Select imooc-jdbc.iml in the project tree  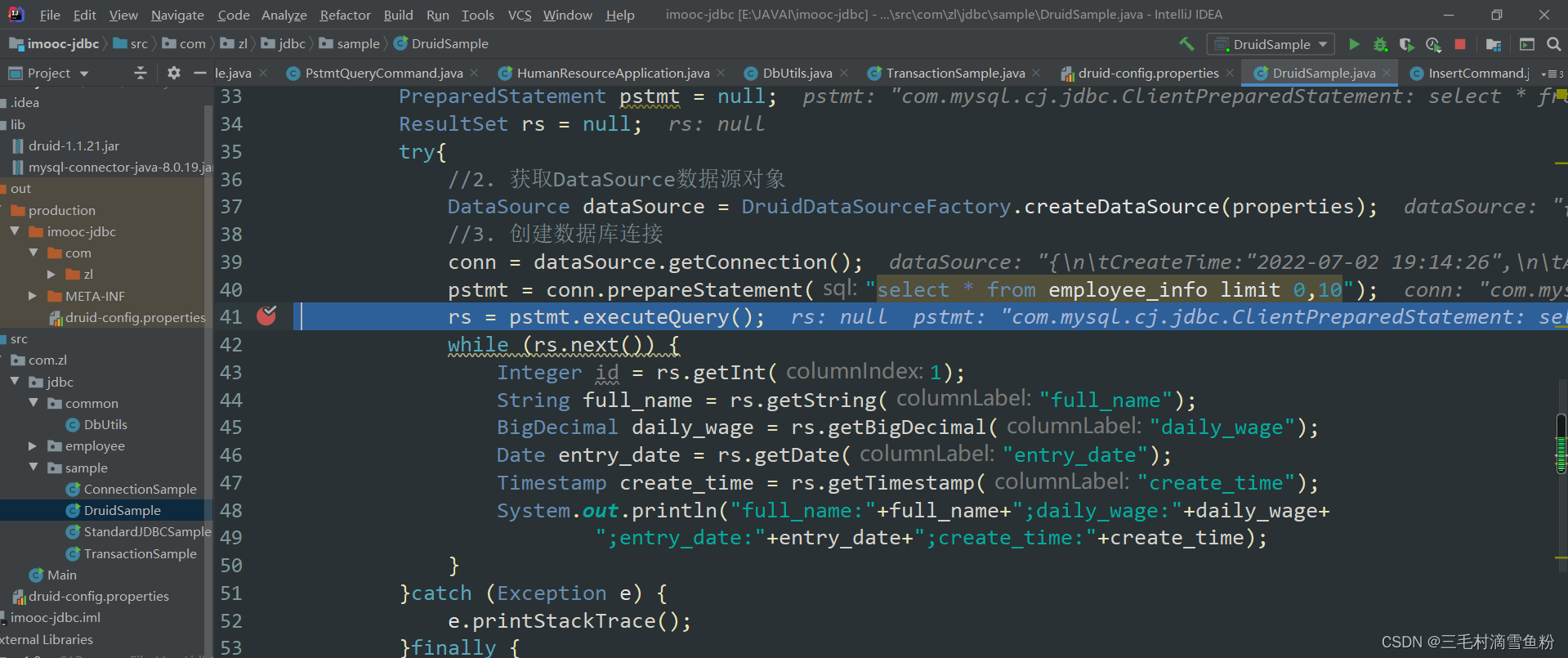coord(55,617)
